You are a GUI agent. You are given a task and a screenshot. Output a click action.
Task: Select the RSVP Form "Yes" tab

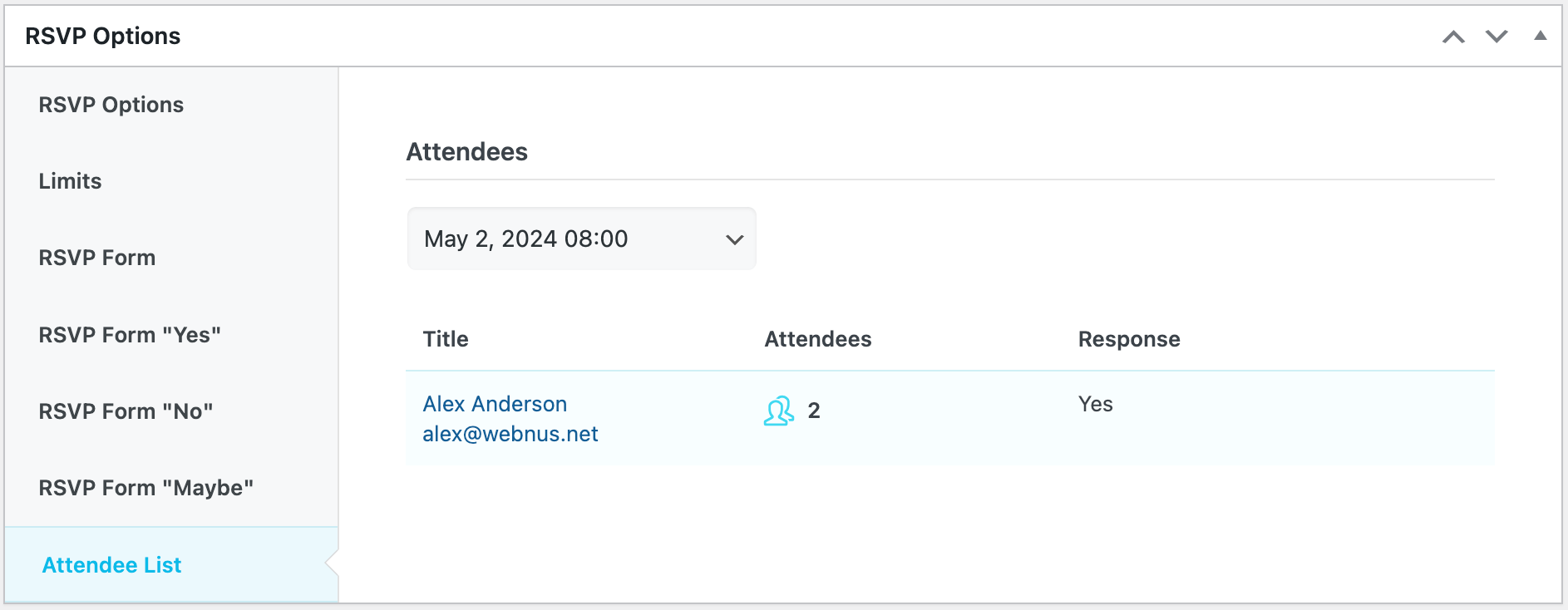130,335
